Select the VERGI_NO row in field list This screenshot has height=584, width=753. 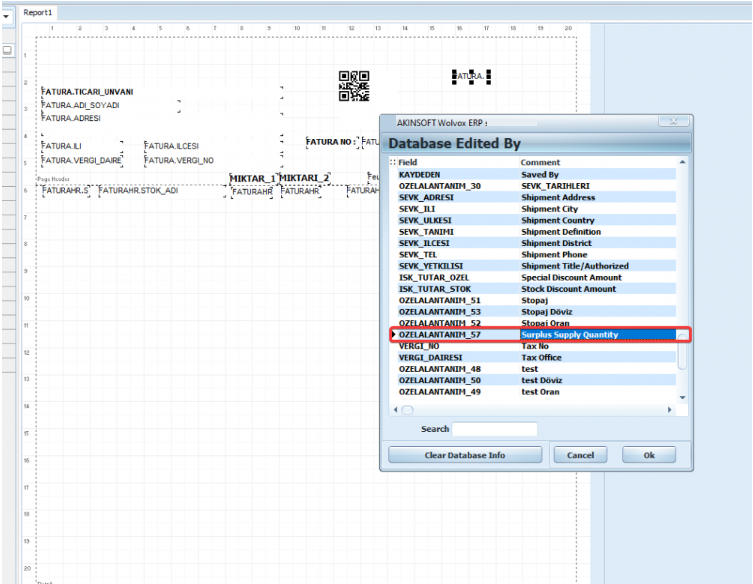pyautogui.click(x=537, y=346)
